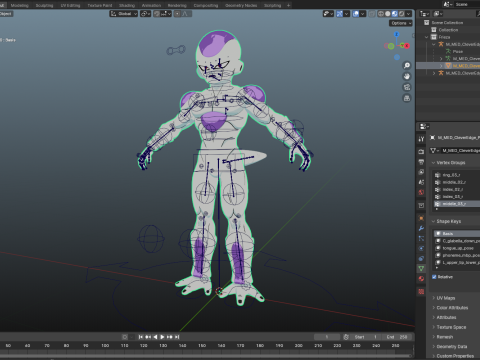
Task: Click the Z axis on navigation gizmo
Action: tap(397, 34)
